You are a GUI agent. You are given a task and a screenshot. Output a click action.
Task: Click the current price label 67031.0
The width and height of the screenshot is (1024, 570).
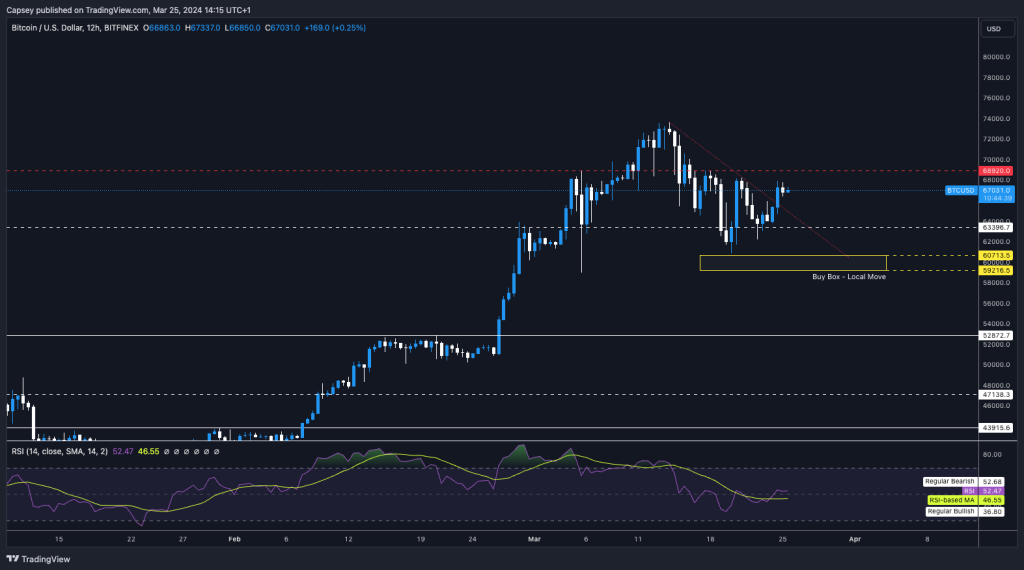(x=997, y=191)
